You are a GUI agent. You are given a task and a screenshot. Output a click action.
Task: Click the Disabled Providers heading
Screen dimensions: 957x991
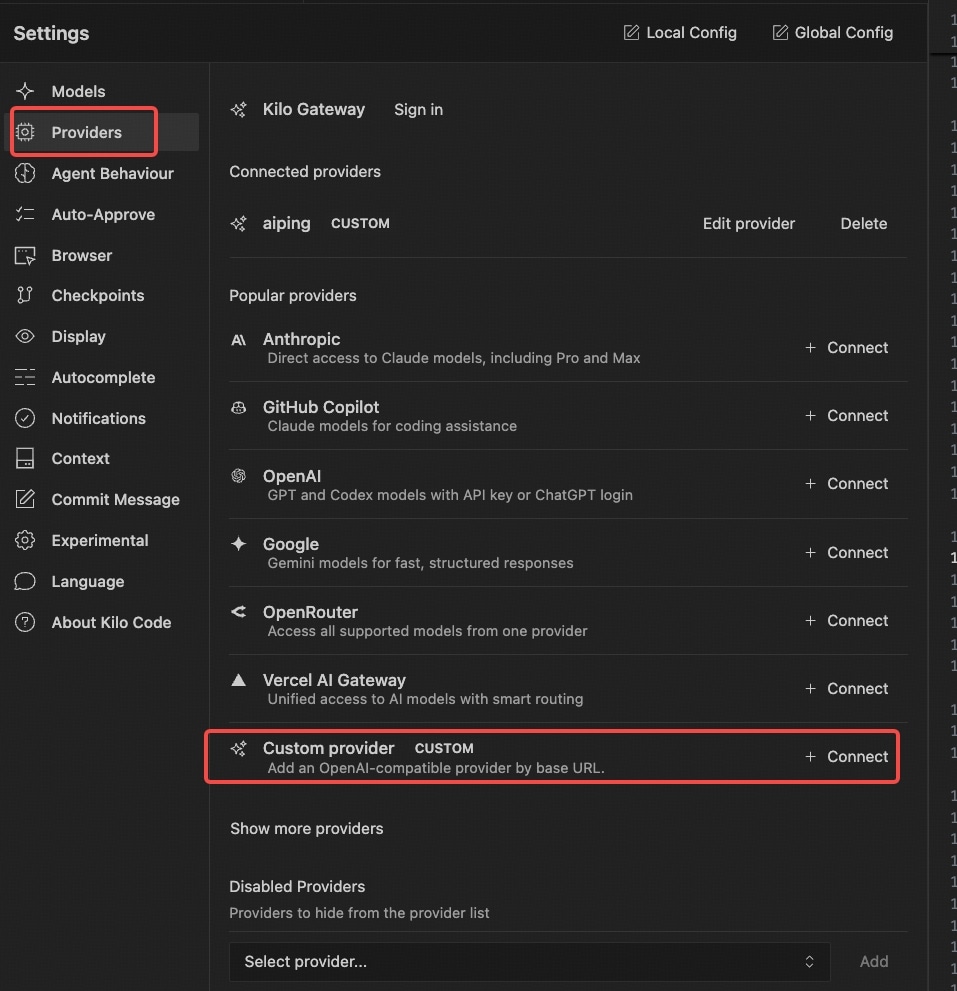coord(297,886)
